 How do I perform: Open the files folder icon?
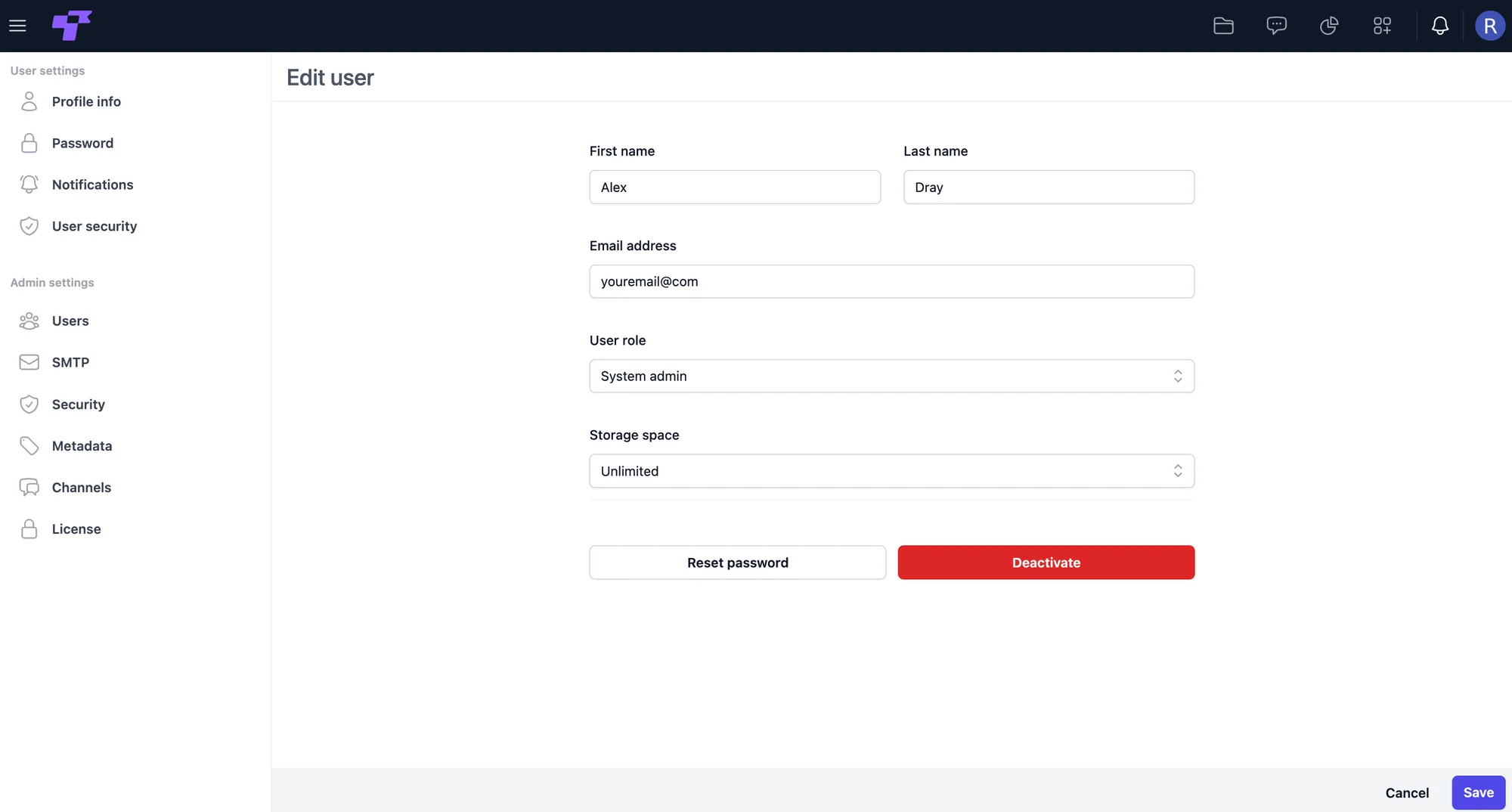1223,26
